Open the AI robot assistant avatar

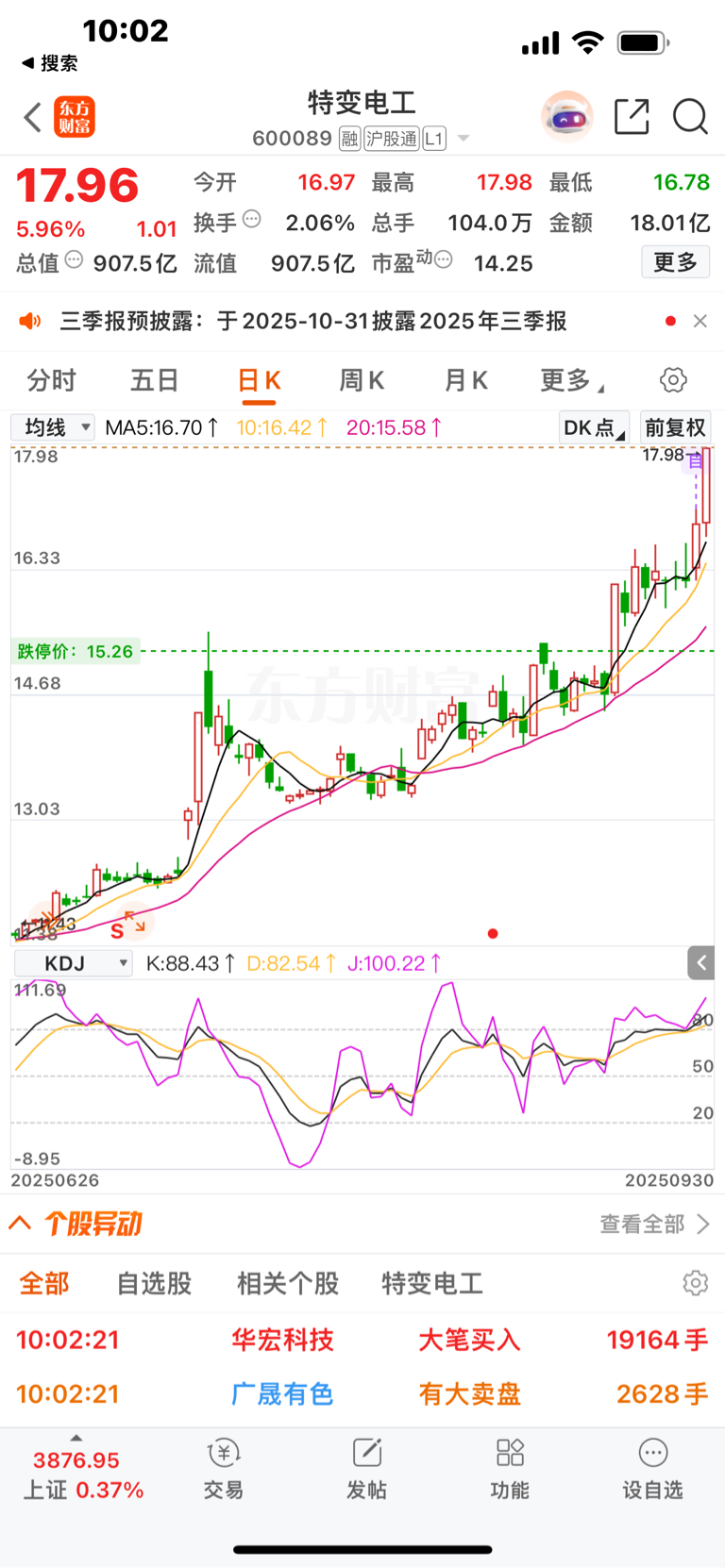(x=566, y=117)
